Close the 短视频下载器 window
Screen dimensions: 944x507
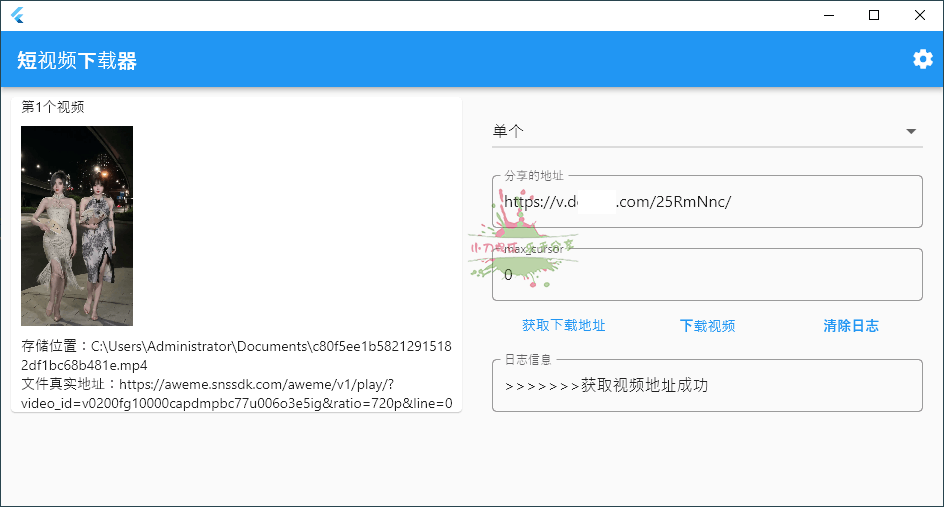920,15
